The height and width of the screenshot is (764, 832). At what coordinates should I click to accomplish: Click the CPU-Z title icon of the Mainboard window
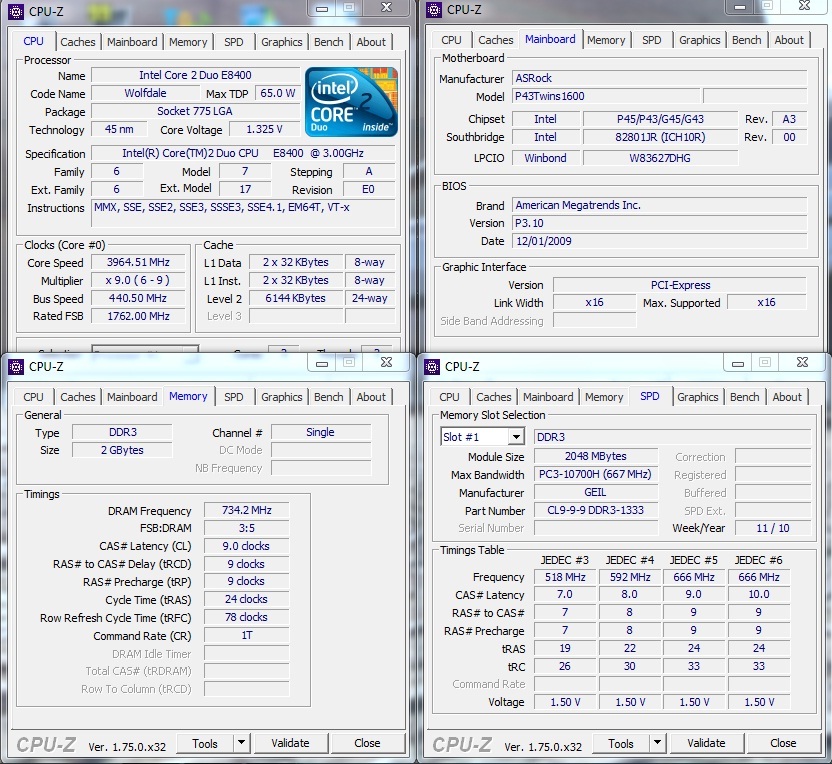[x=434, y=10]
